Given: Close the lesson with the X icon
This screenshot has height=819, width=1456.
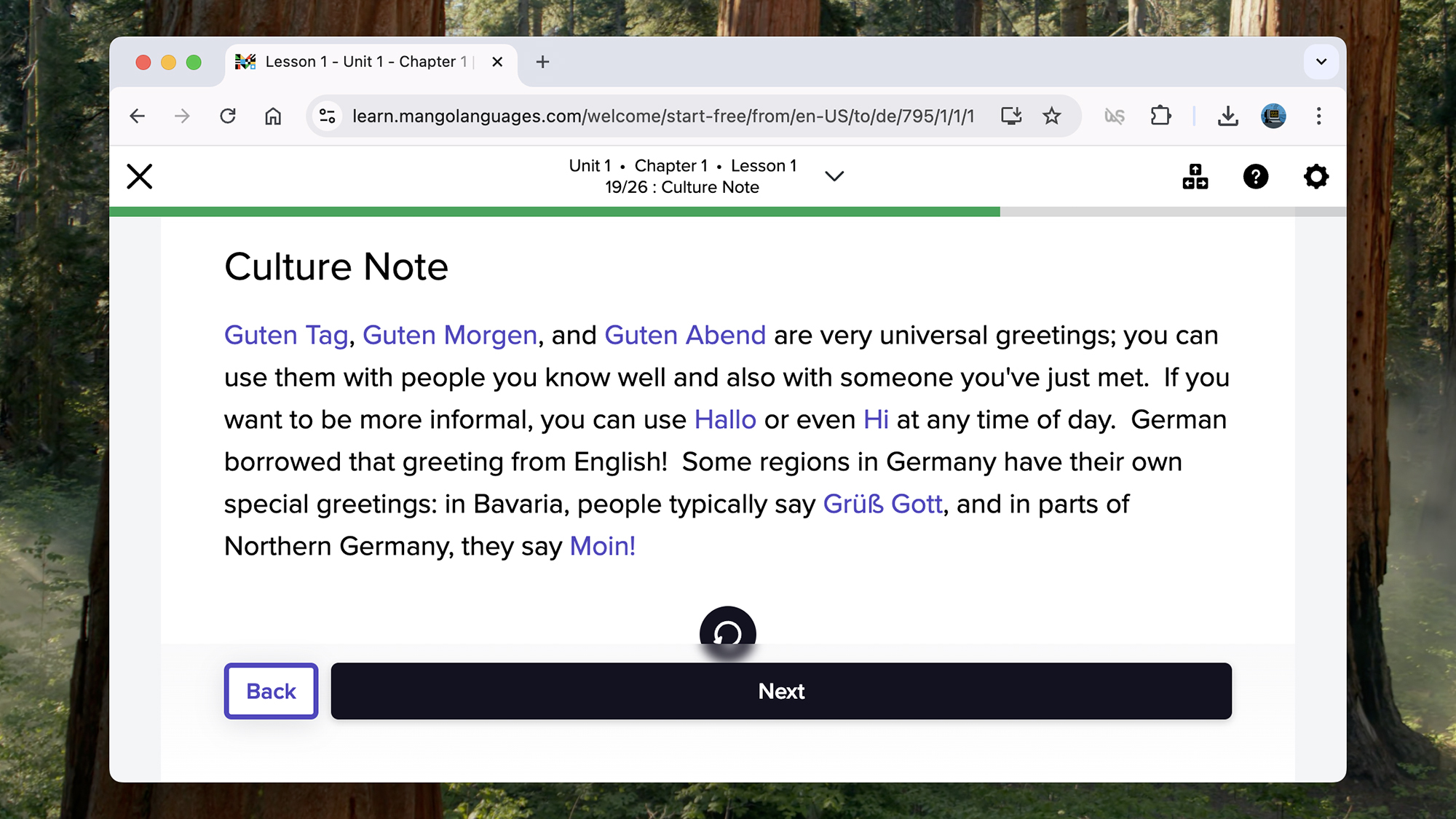Looking at the screenshot, I should [139, 176].
